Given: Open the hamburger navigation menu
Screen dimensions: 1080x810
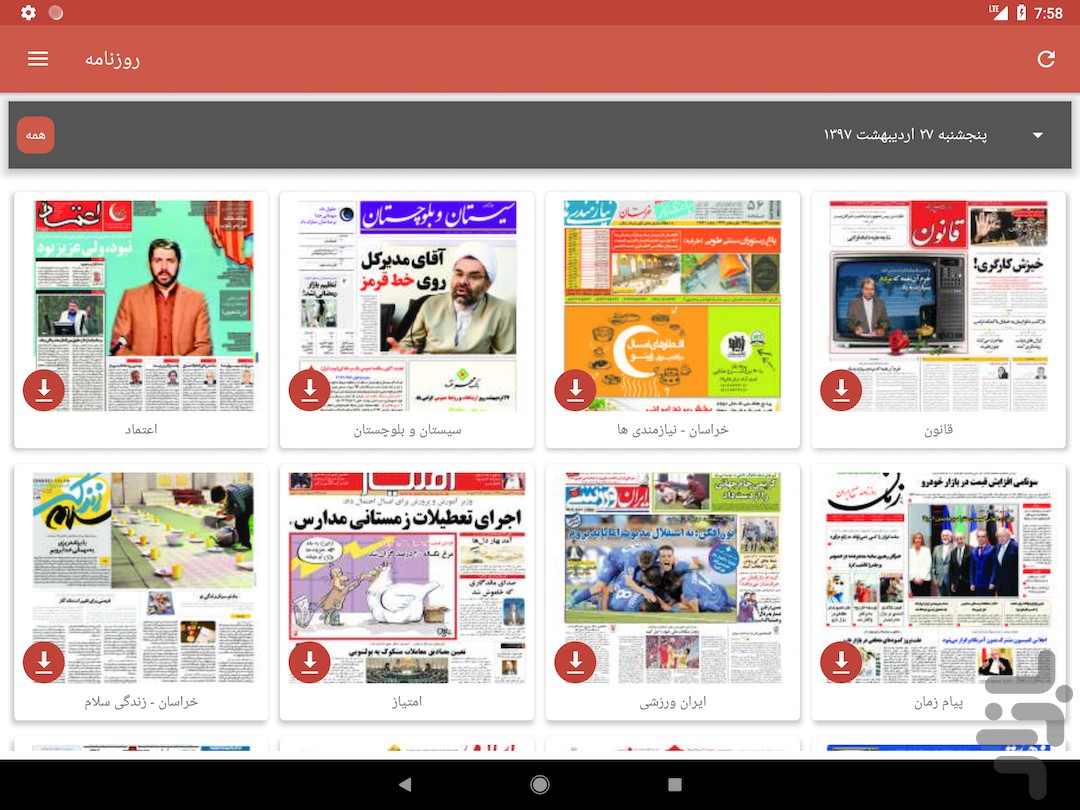Looking at the screenshot, I should pos(38,59).
